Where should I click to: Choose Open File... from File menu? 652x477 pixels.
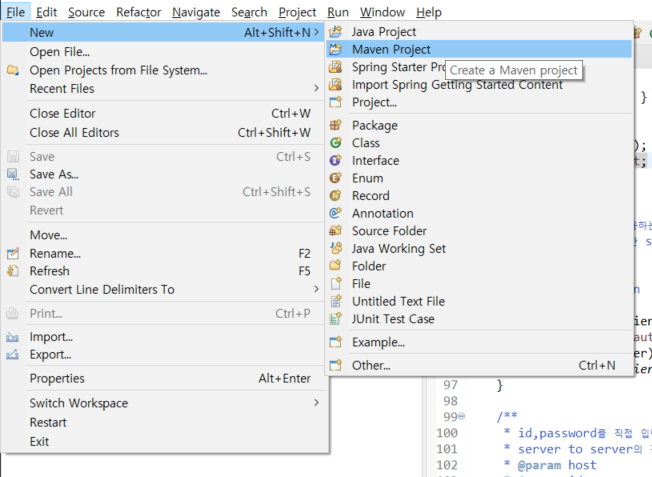163,52
